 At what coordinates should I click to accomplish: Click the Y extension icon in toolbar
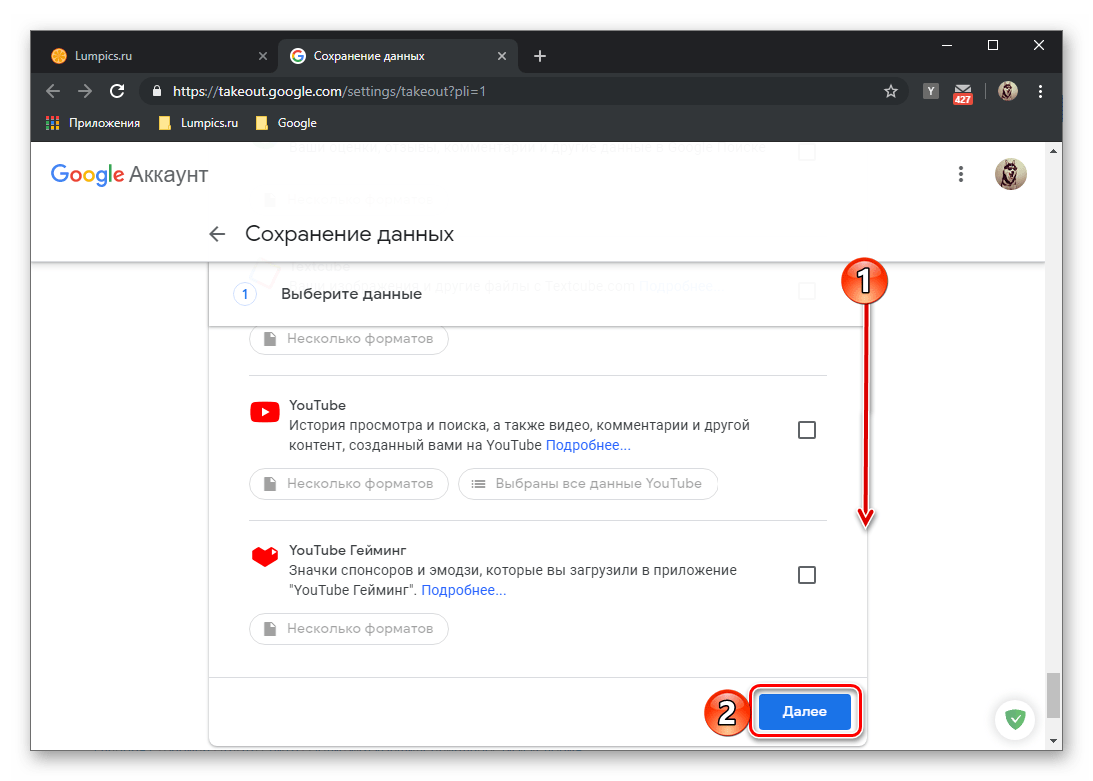[x=931, y=91]
